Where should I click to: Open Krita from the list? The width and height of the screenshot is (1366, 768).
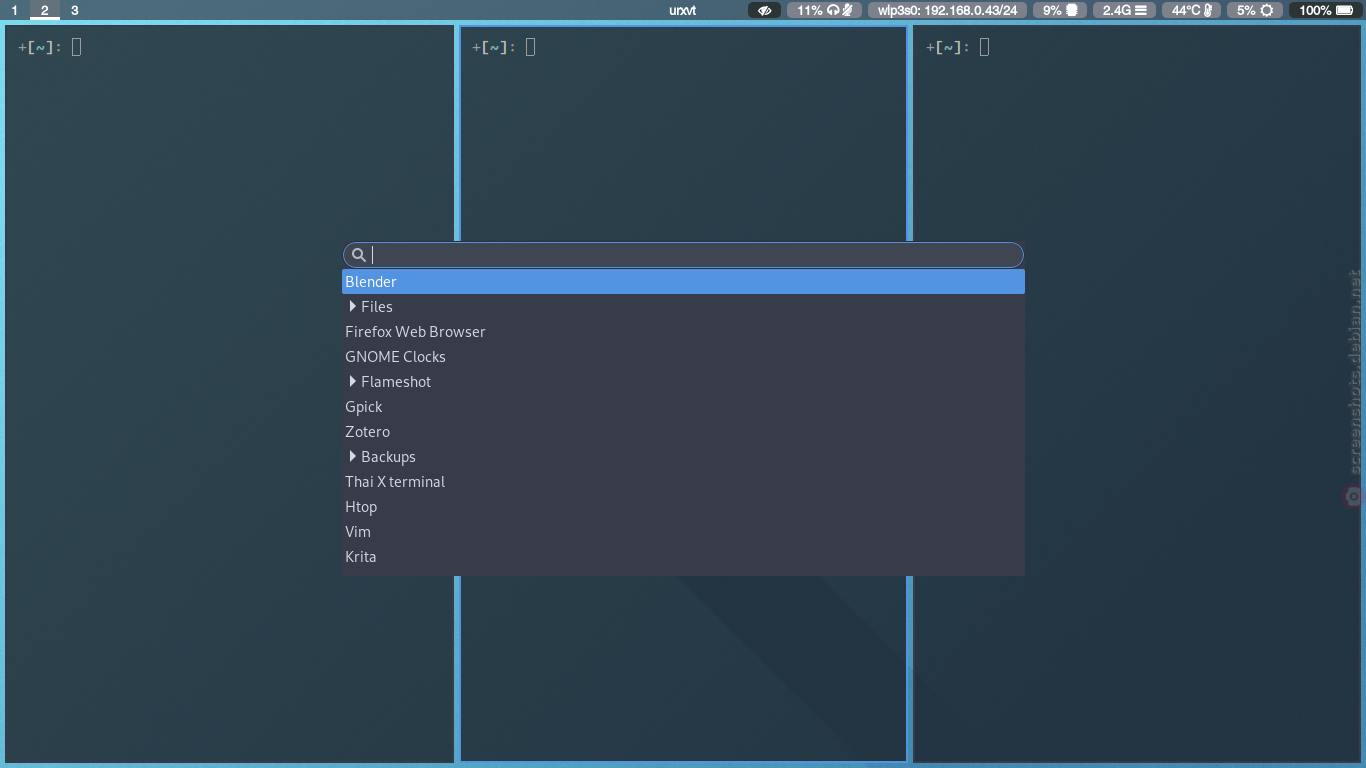683,557
